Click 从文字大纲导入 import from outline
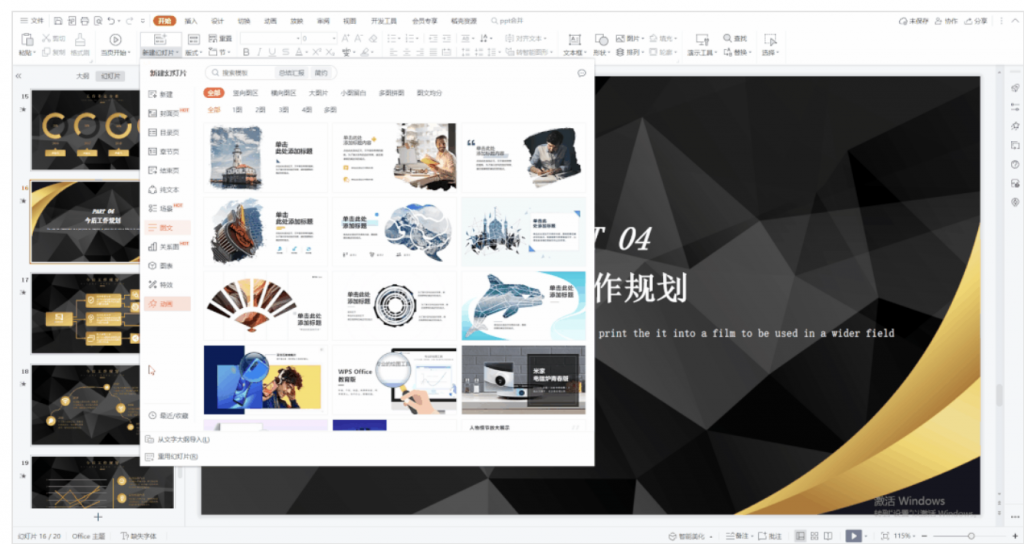 click(x=178, y=440)
